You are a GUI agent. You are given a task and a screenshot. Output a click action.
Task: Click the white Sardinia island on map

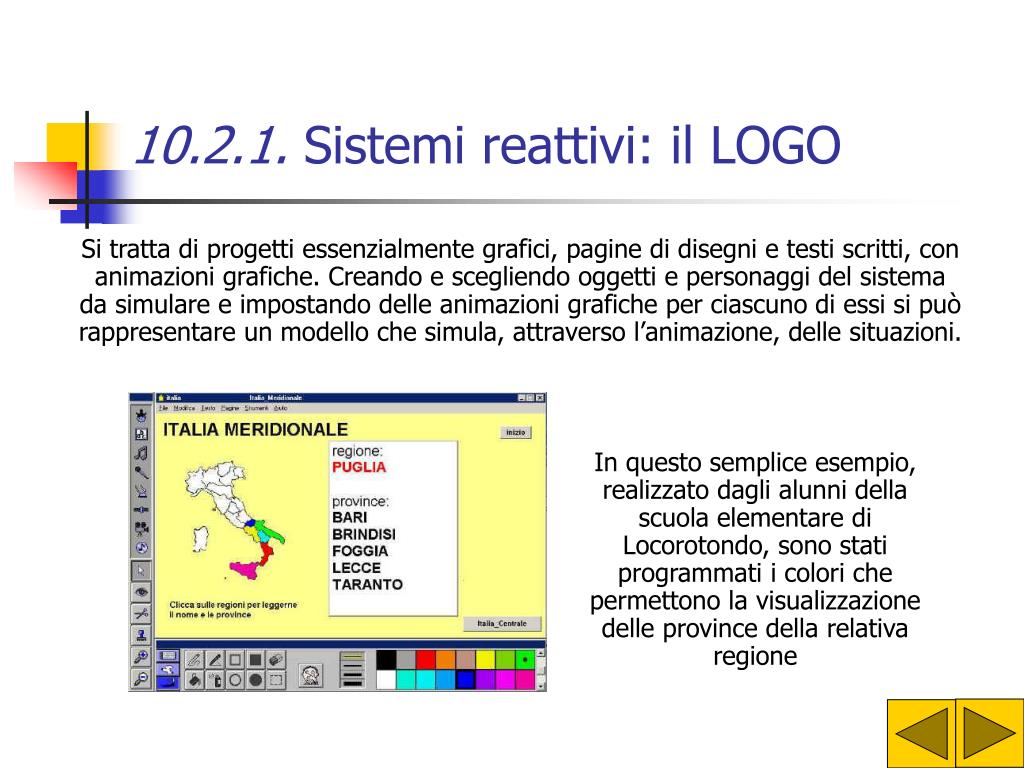tap(201, 539)
